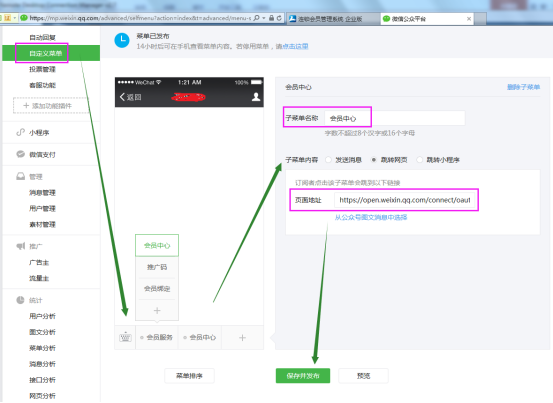Screen dimensions: 553x403
Task: Click the 删除子菜单 link
Action: point(523,87)
